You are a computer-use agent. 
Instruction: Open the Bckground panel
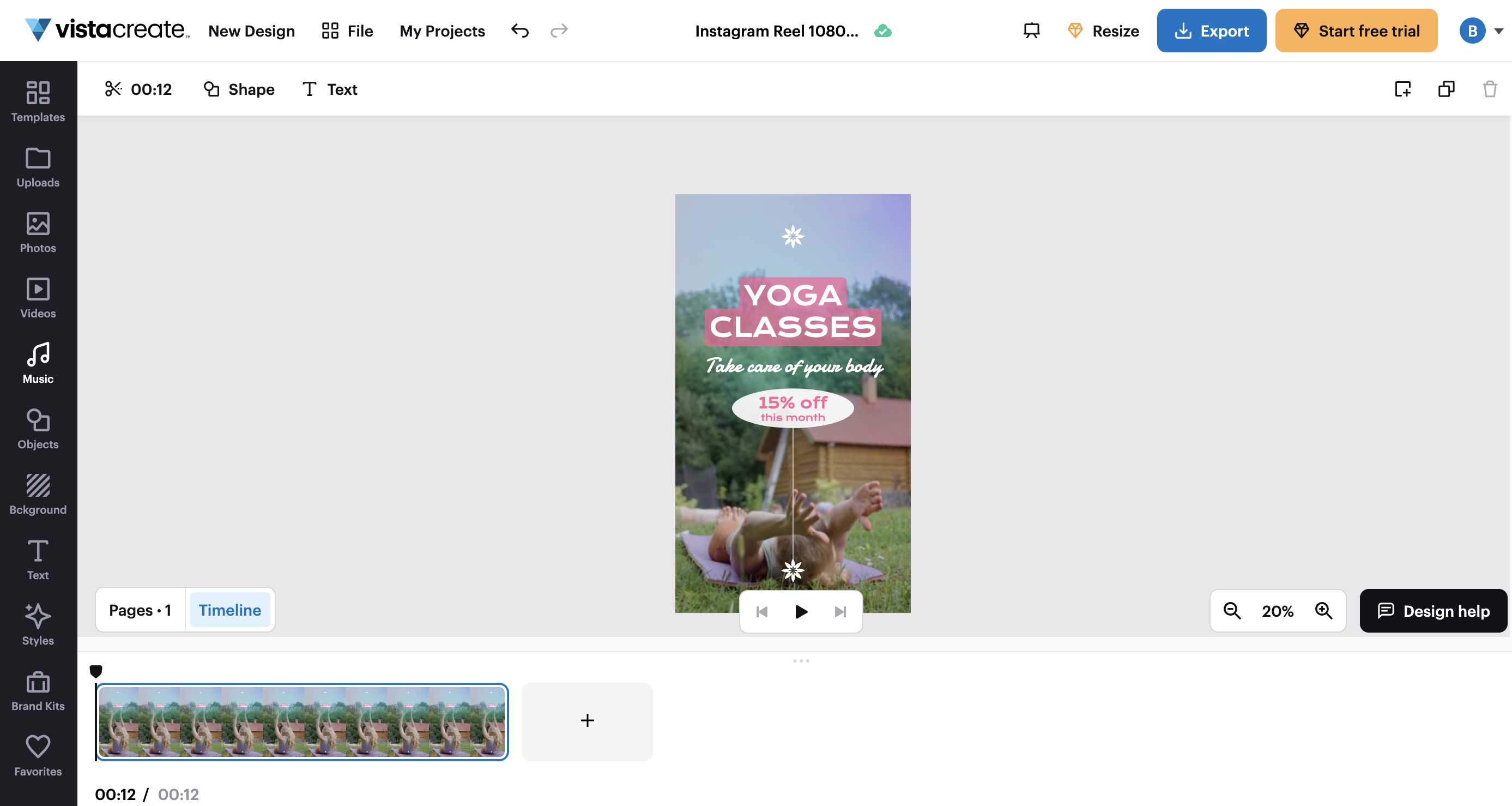[38, 494]
